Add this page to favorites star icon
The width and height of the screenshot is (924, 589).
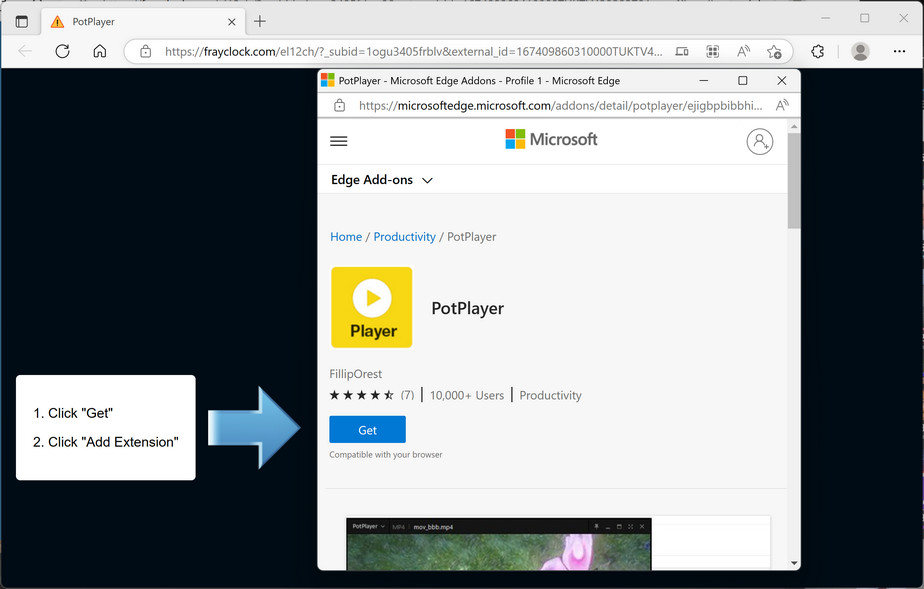coord(774,52)
